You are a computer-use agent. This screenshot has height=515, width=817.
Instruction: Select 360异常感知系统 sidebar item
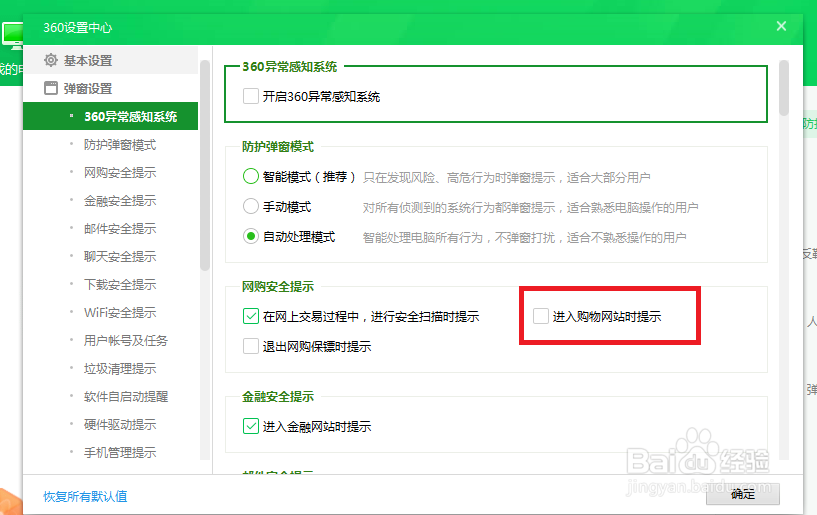pos(110,116)
